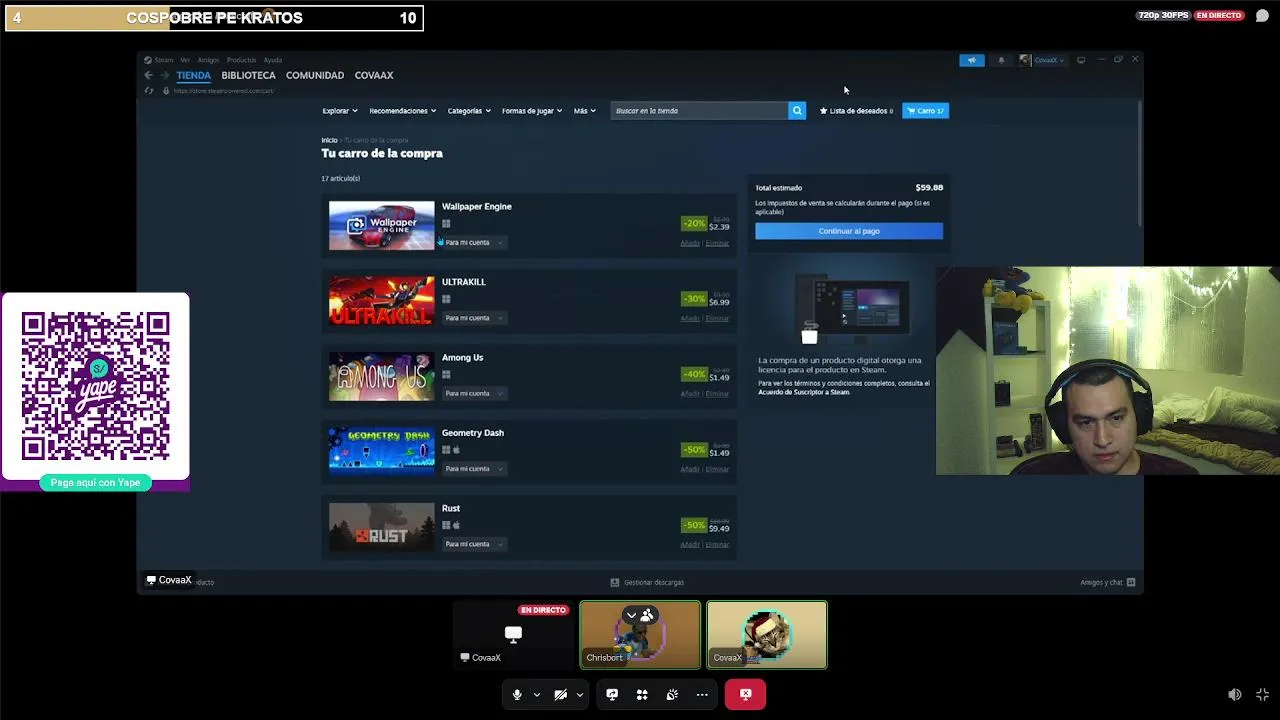Open the Discord activities launcher
Viewport: 1280px width, 720px height.
tap(642, 695)
